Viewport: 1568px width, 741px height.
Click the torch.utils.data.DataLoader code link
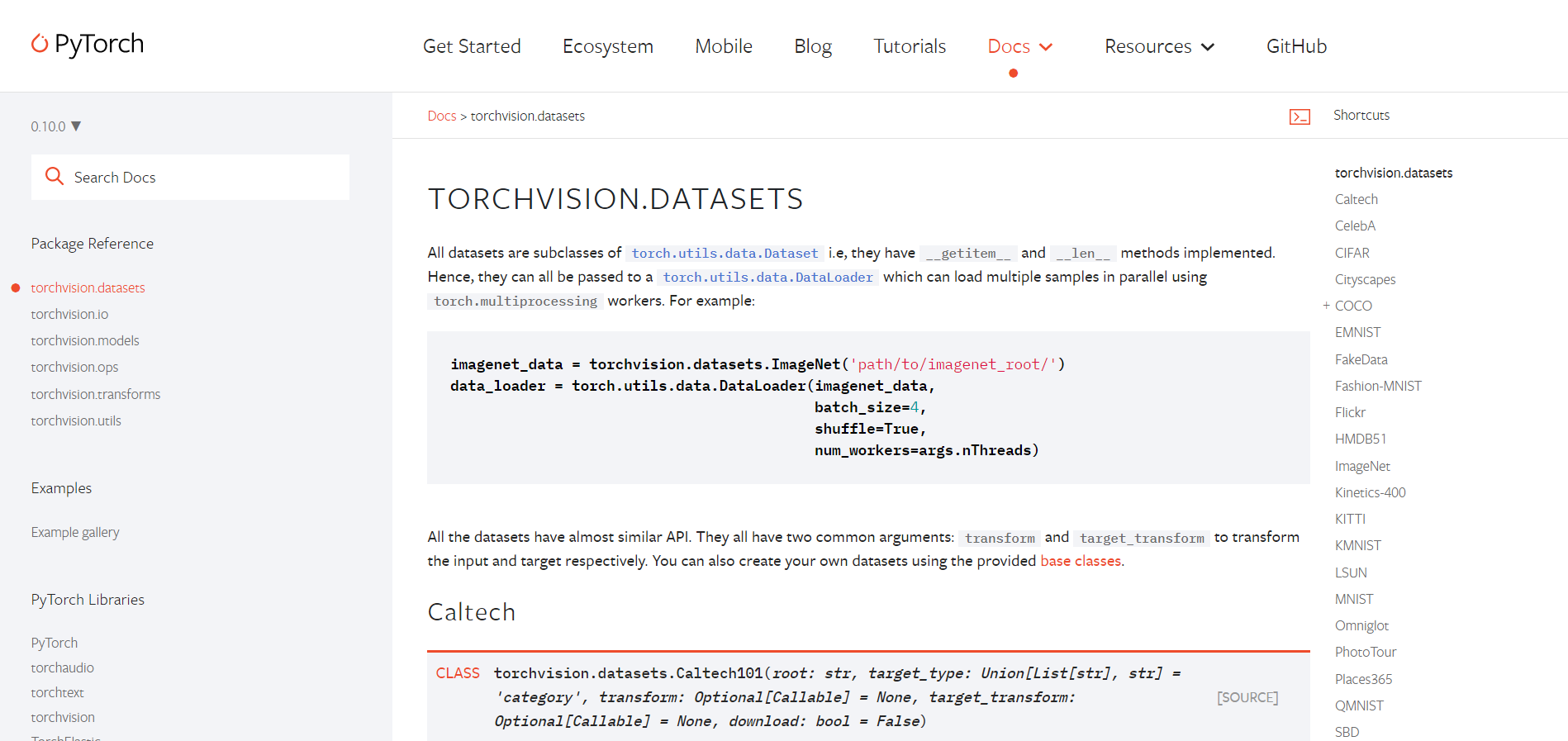[767, 278]
